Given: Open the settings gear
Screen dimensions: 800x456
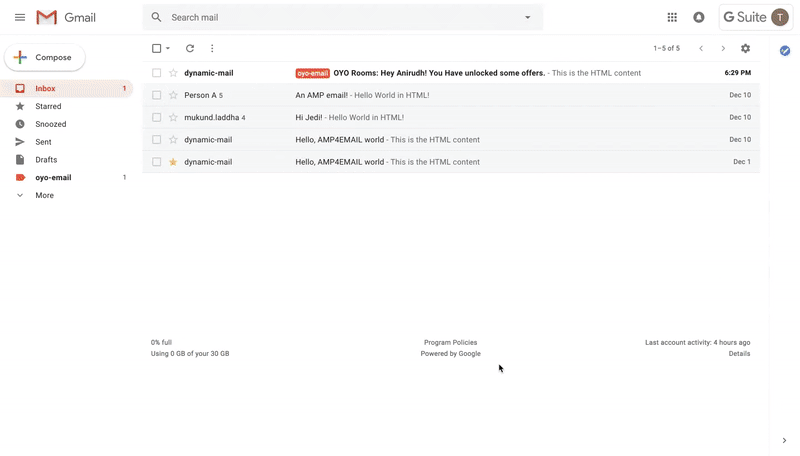Looking at the screenshot, I should pyautogui.click(x=745, y=48).
